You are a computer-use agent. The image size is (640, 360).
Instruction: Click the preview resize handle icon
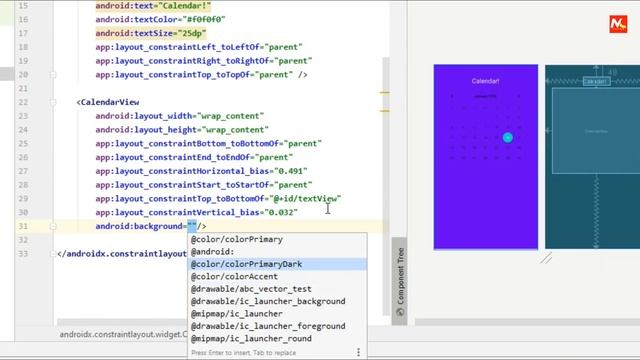(x=546, y=258)
